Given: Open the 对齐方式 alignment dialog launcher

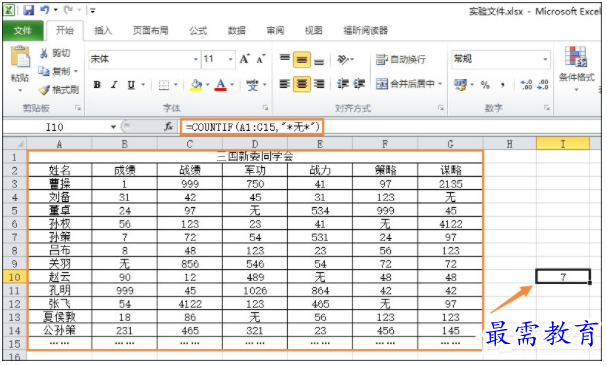Looking at the screenshot, I should click(441, 108).
